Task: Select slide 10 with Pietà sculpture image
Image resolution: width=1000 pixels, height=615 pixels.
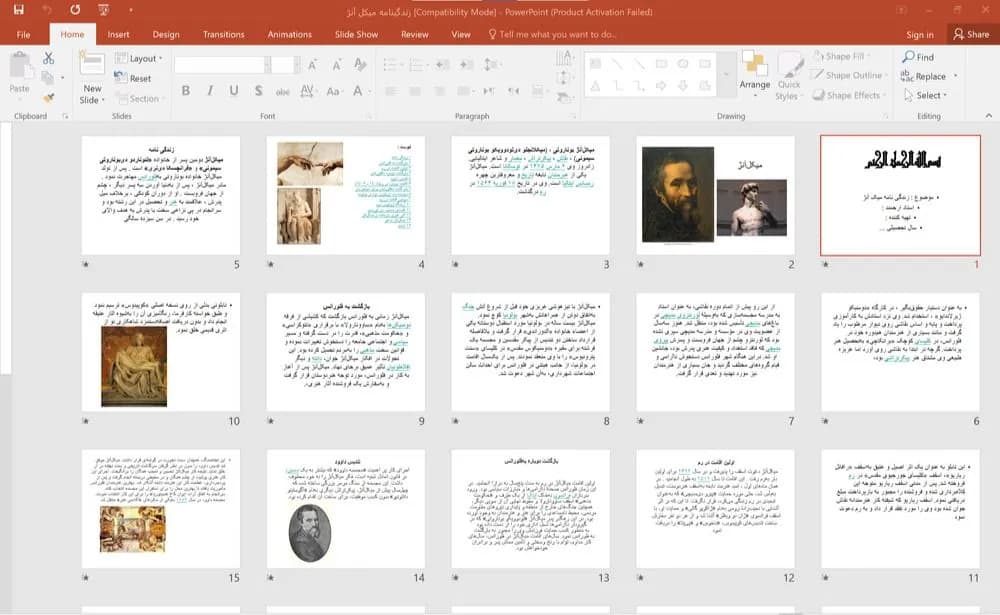Action: tap(161, 352)
